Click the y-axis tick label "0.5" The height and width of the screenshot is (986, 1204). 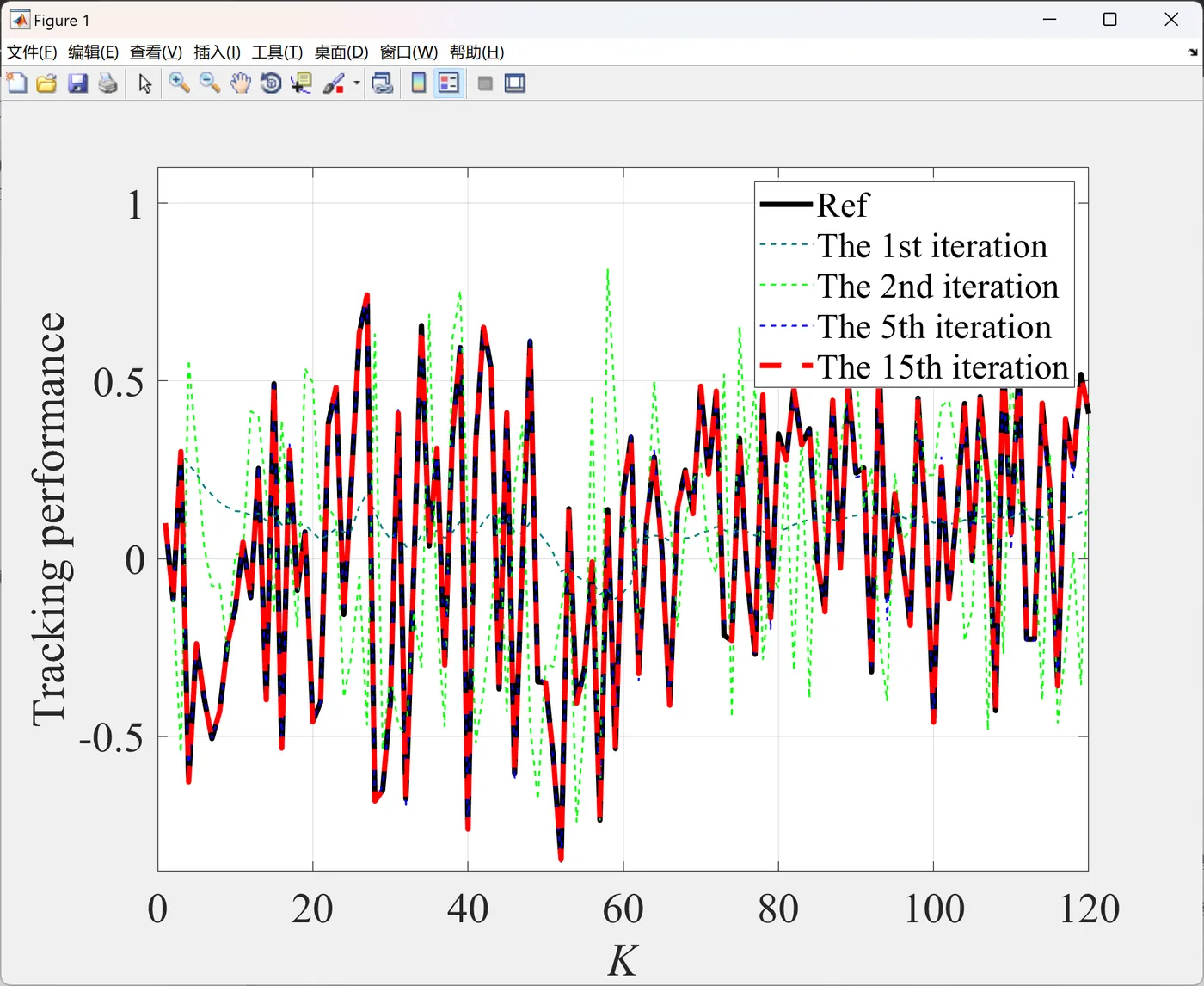coord(119,383)
